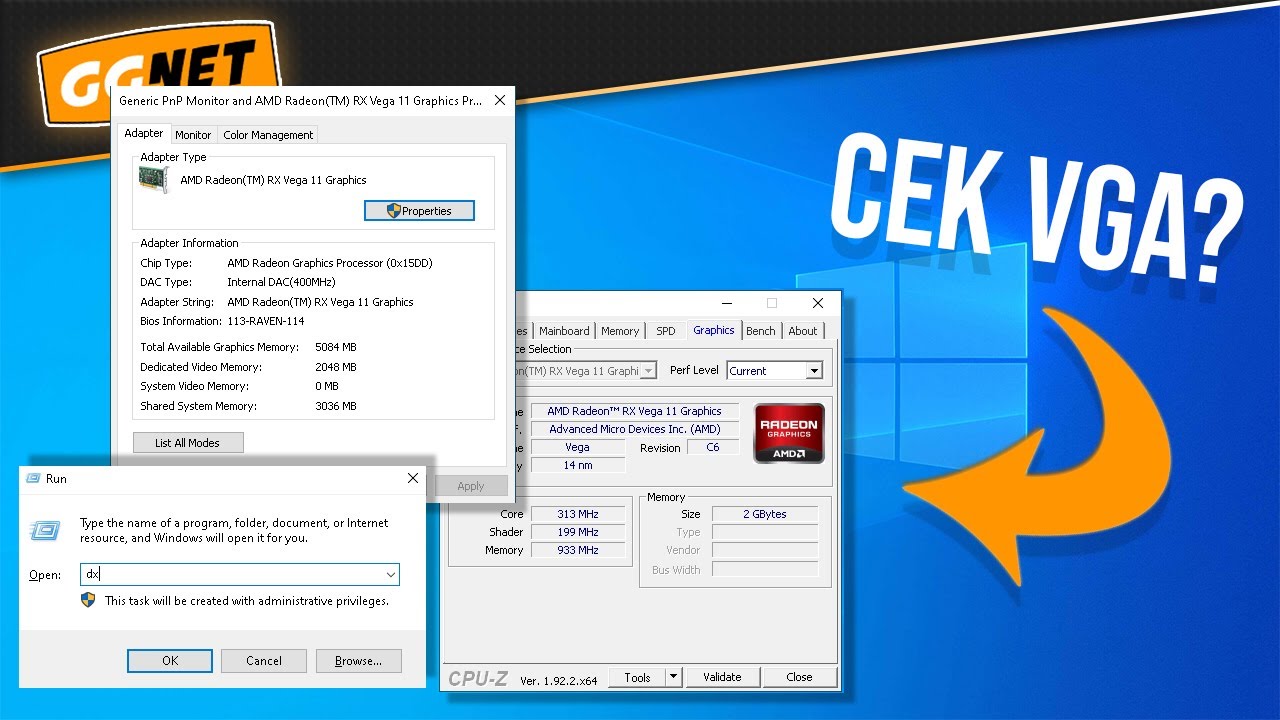Select the Graphics tab in CPU-Z

(x=714, y=330)
